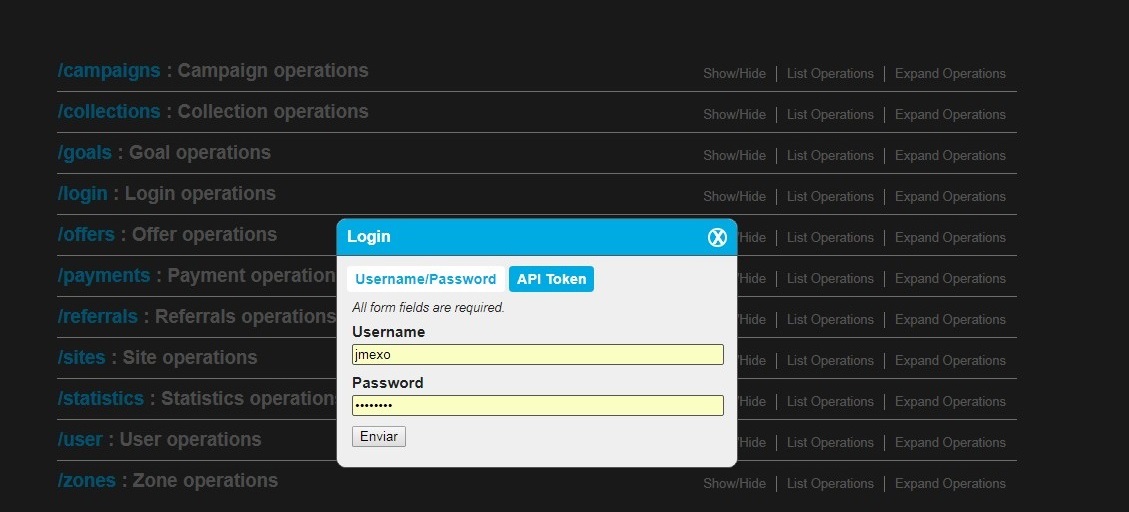Open the /collections endpoint link
Viewport: 1129px width, 512px height.
point(109,112)
